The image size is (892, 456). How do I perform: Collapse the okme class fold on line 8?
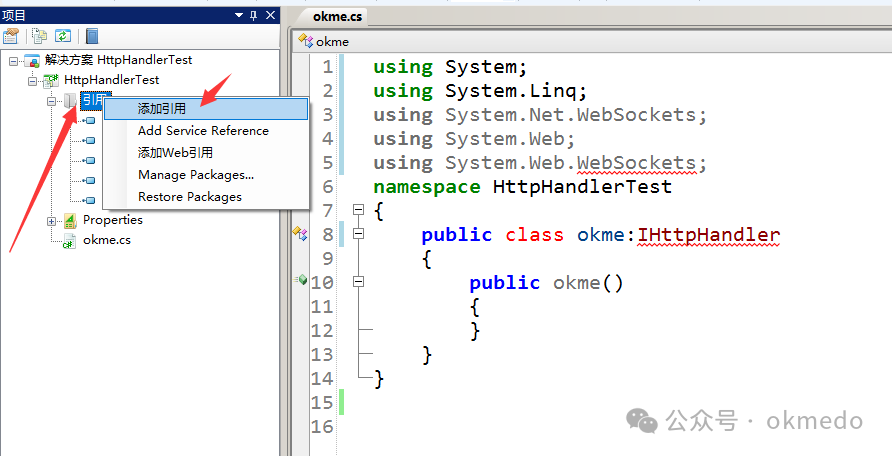point(358,233)
